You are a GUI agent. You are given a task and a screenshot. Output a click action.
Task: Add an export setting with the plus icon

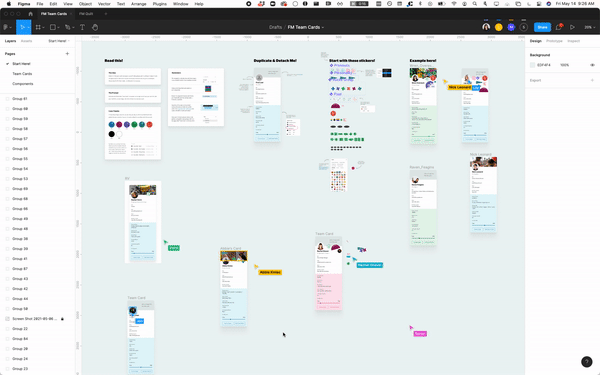pyautogui.click(x=592, y=80)
